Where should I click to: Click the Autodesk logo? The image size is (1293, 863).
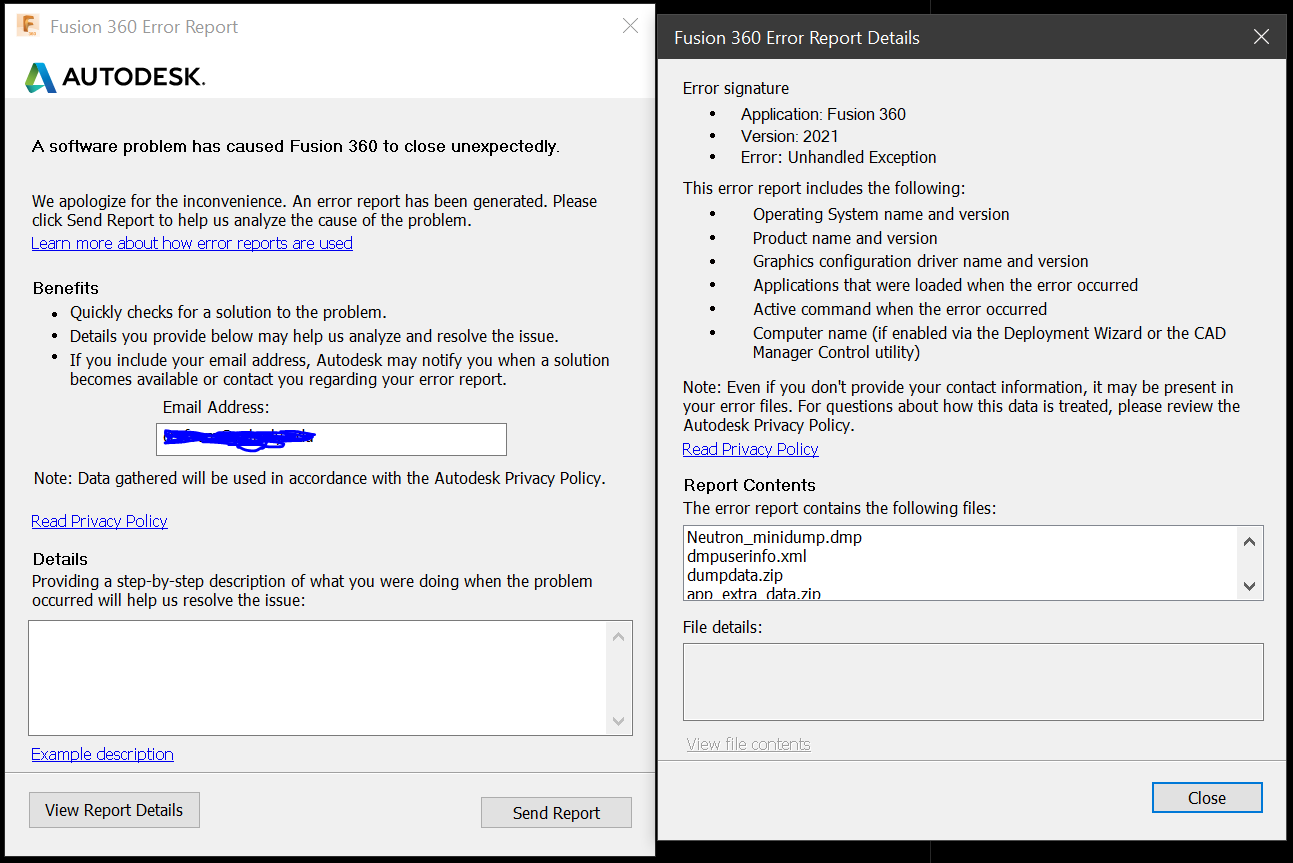pyautogui.click(x=115, y=77)
